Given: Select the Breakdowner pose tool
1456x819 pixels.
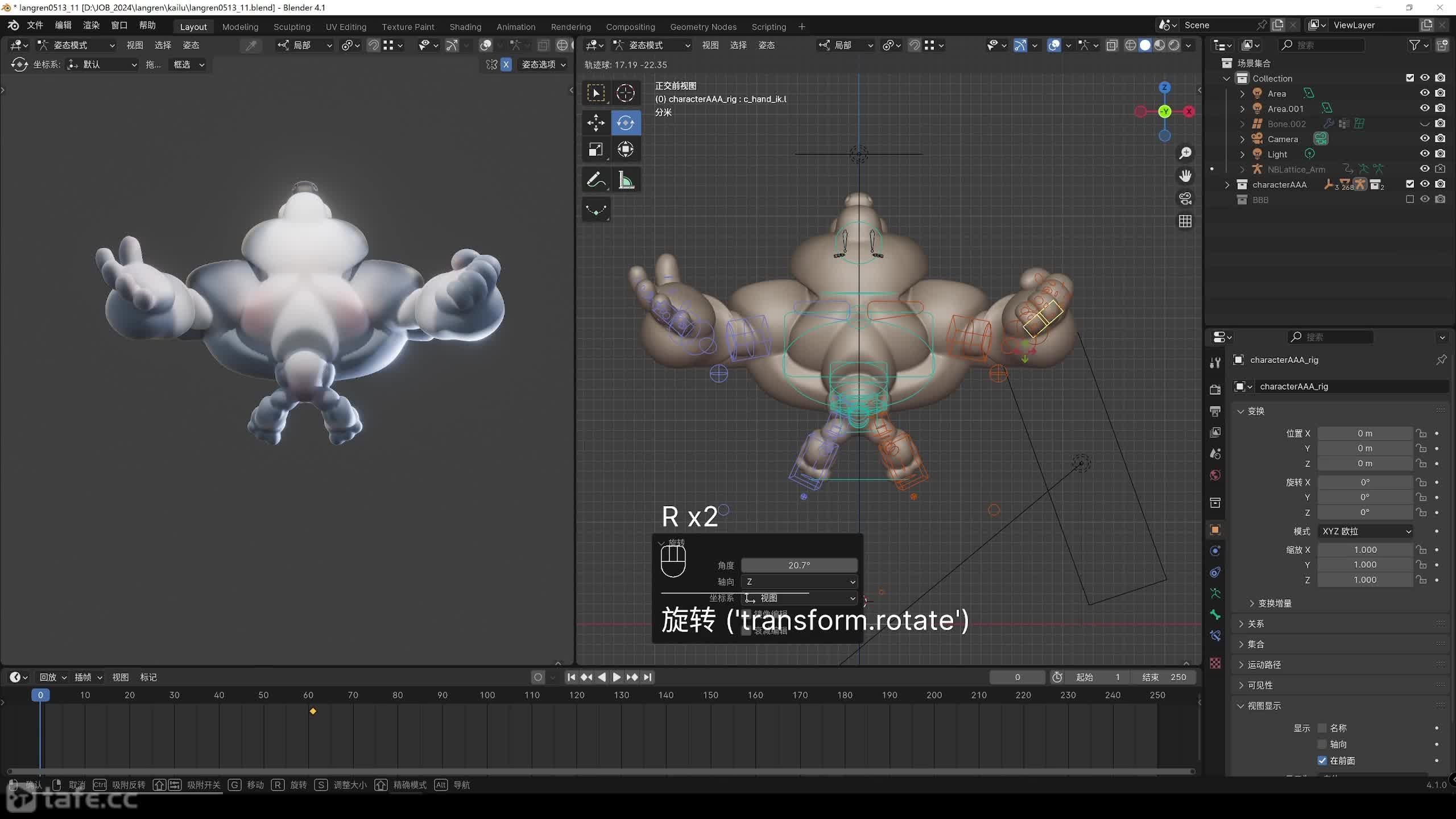Looking at the screenshot, I should tap(596, 210).
